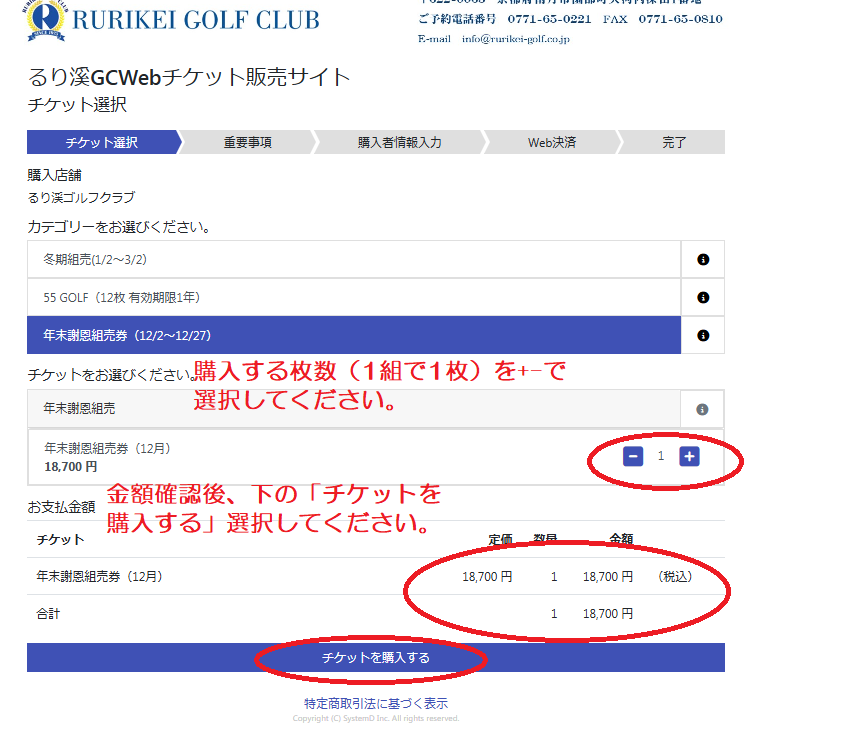Select 55 GOLF (12枚 有効期限1年) category
841x740 pixels.
tap(354, 297)
